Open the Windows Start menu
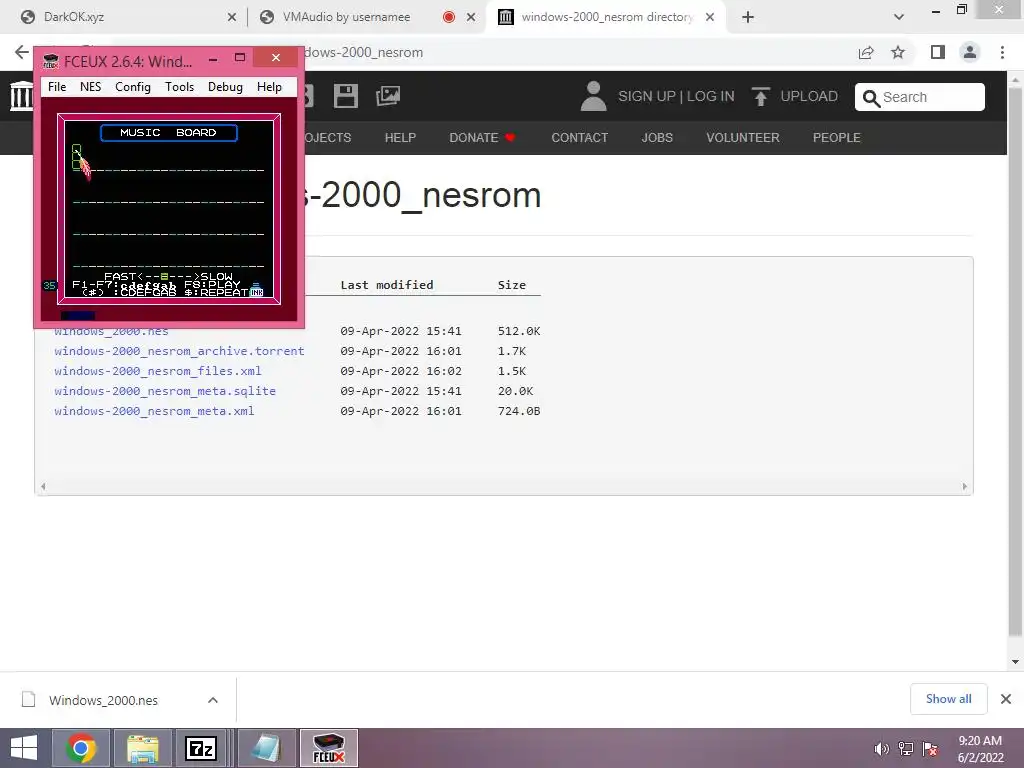Screen dimensions: 1024x768 24,748
